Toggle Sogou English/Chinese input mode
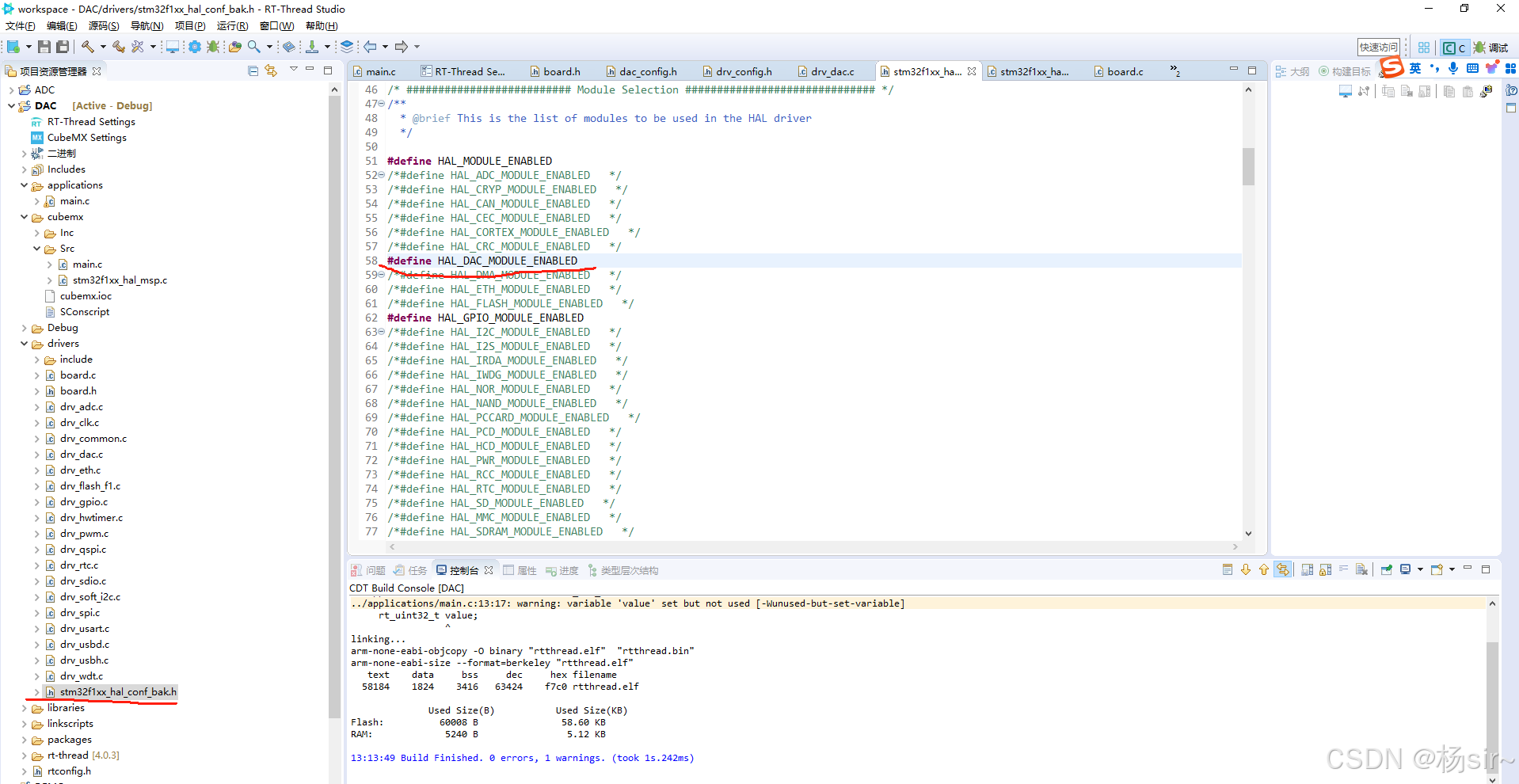Viewport: 1519px width, 784px height. click(1415, 69)
